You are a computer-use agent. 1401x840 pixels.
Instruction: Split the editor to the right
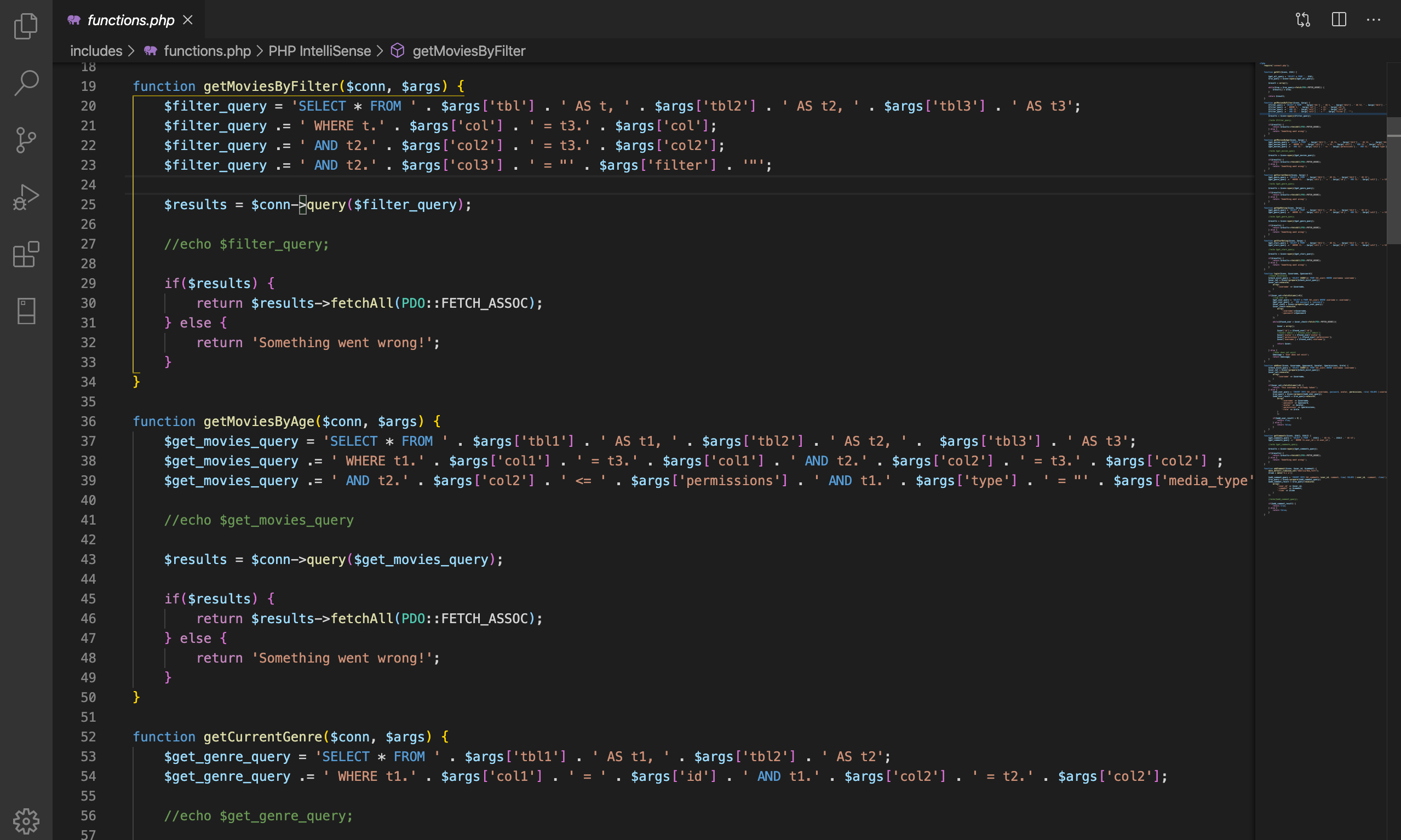[x=1339, y=19]
